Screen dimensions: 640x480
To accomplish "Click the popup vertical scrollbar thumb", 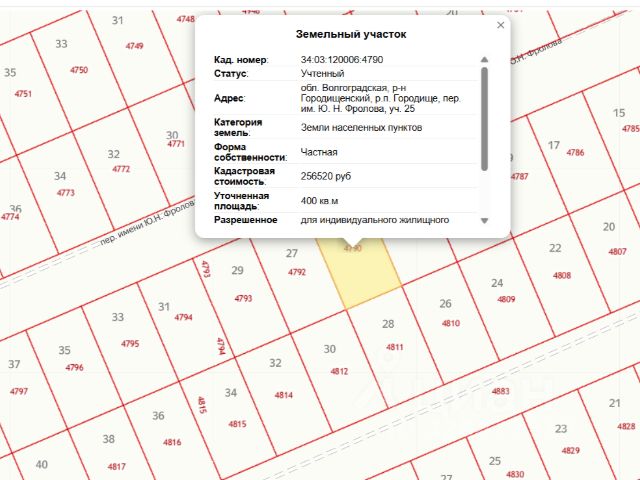I will coord(484,119).
